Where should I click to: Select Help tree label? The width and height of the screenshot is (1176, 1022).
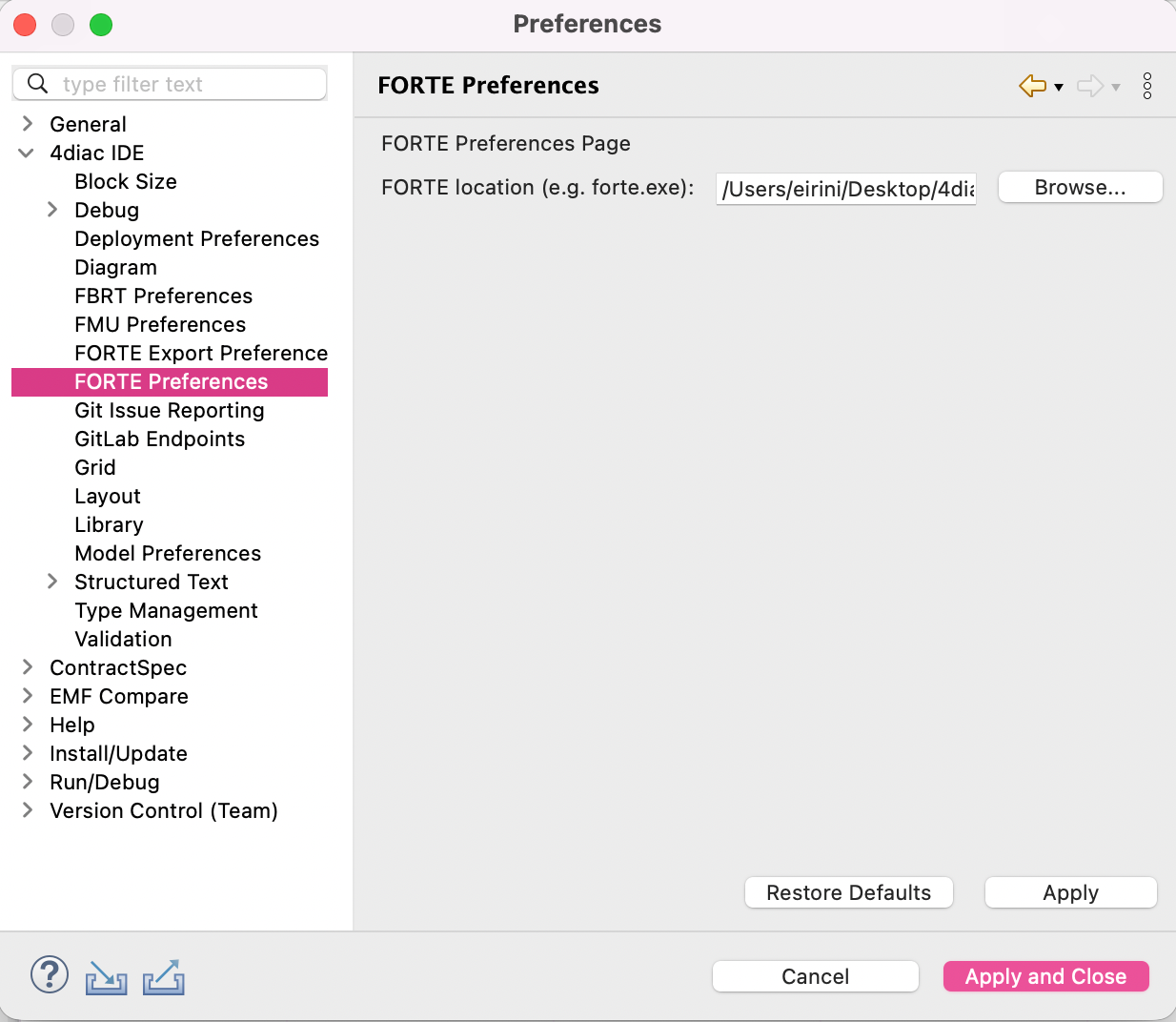coord(72,725)
